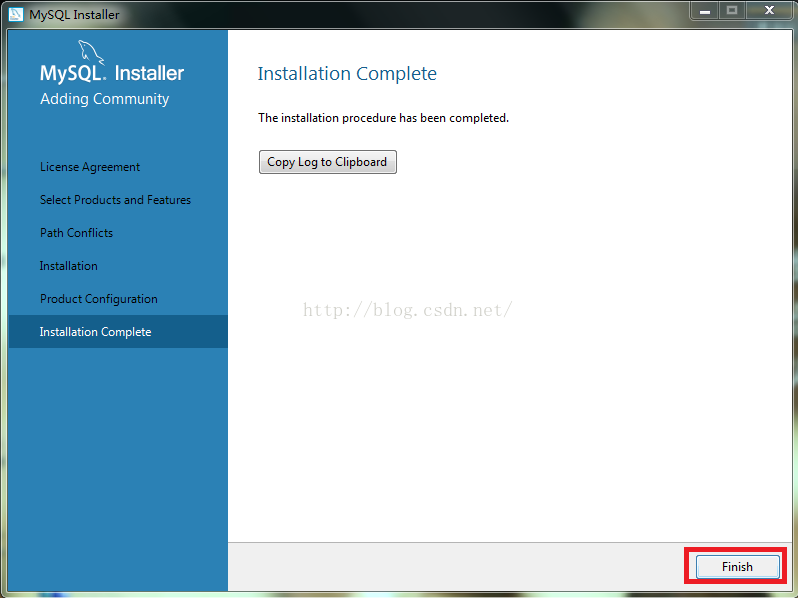
Task: Maximize the MySQL Installer window
Action: click(x=732, y=10)
